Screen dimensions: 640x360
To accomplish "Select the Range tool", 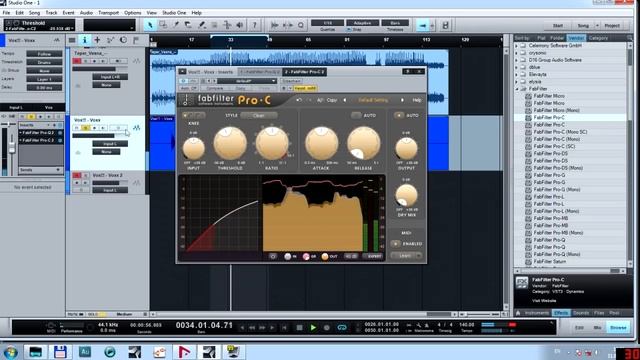I will [x=163, y=25].
